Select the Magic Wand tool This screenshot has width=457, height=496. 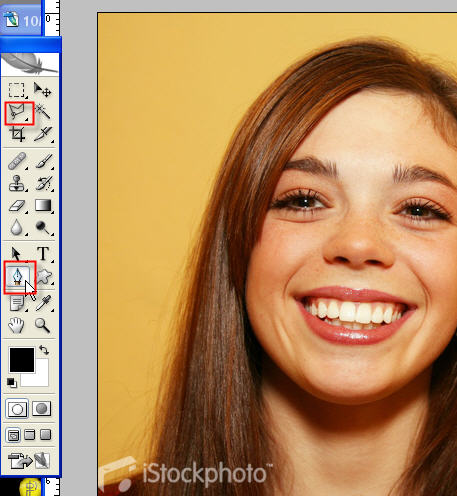click(43, 112)
